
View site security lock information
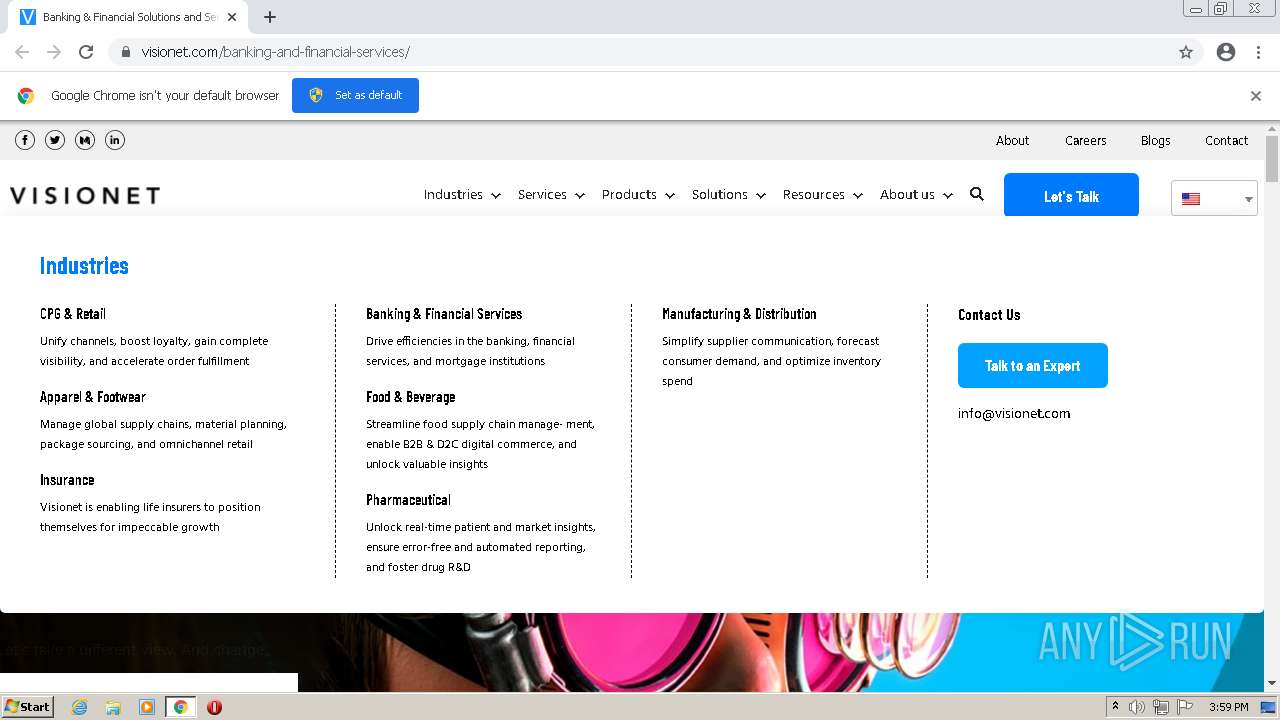125,52
